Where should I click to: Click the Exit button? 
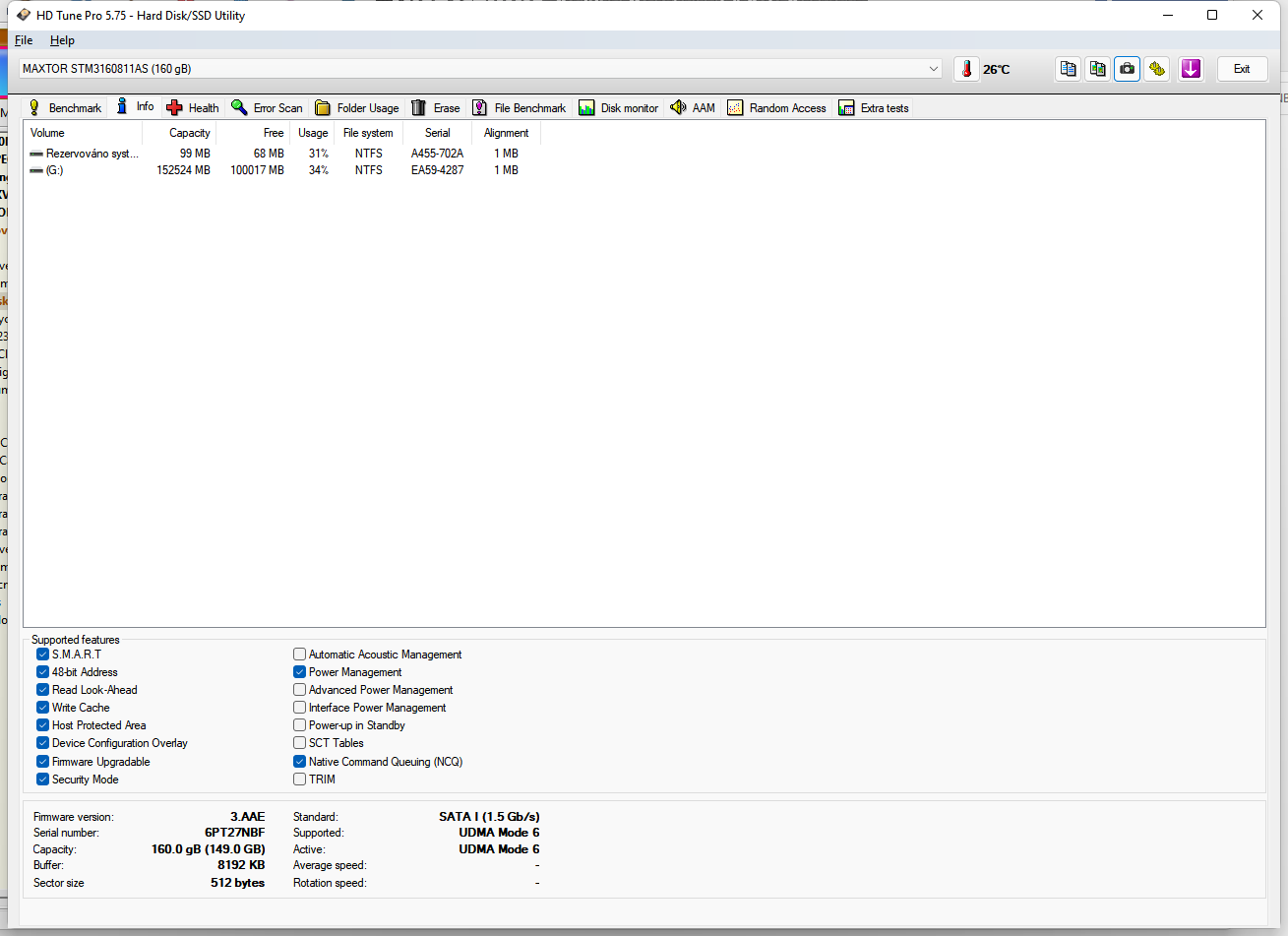pyautogui.click(x=1242, y=69)
